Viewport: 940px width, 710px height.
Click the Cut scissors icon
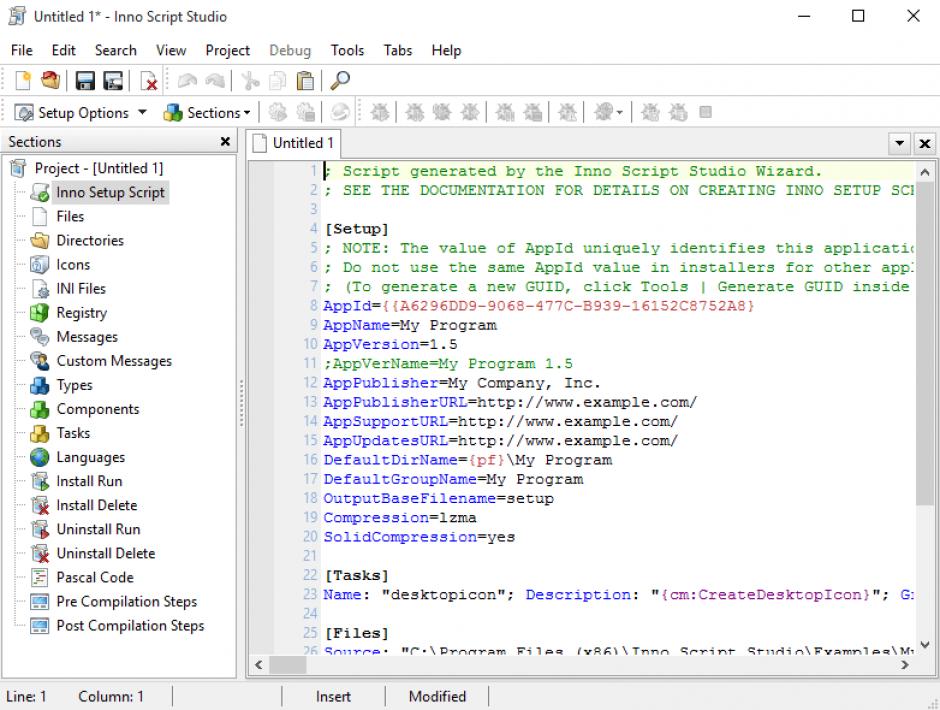click(250, 80)
